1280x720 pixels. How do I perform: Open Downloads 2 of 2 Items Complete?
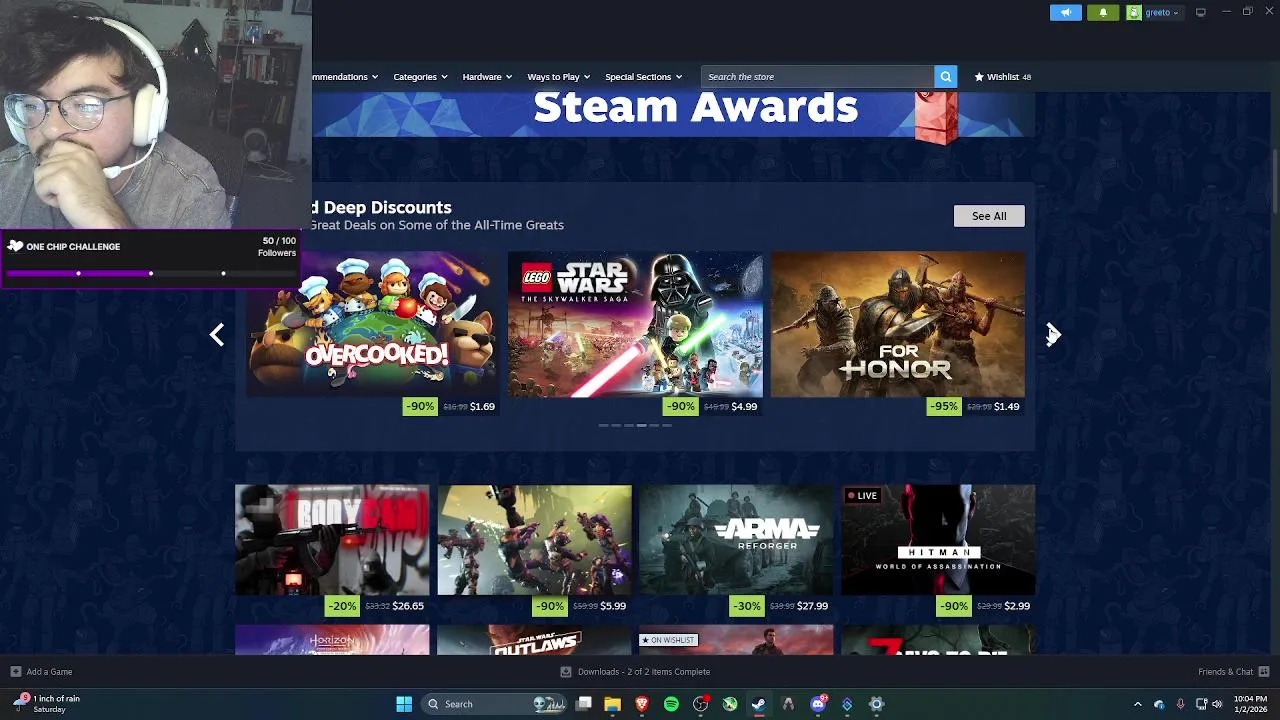click(x=636, y=672)
